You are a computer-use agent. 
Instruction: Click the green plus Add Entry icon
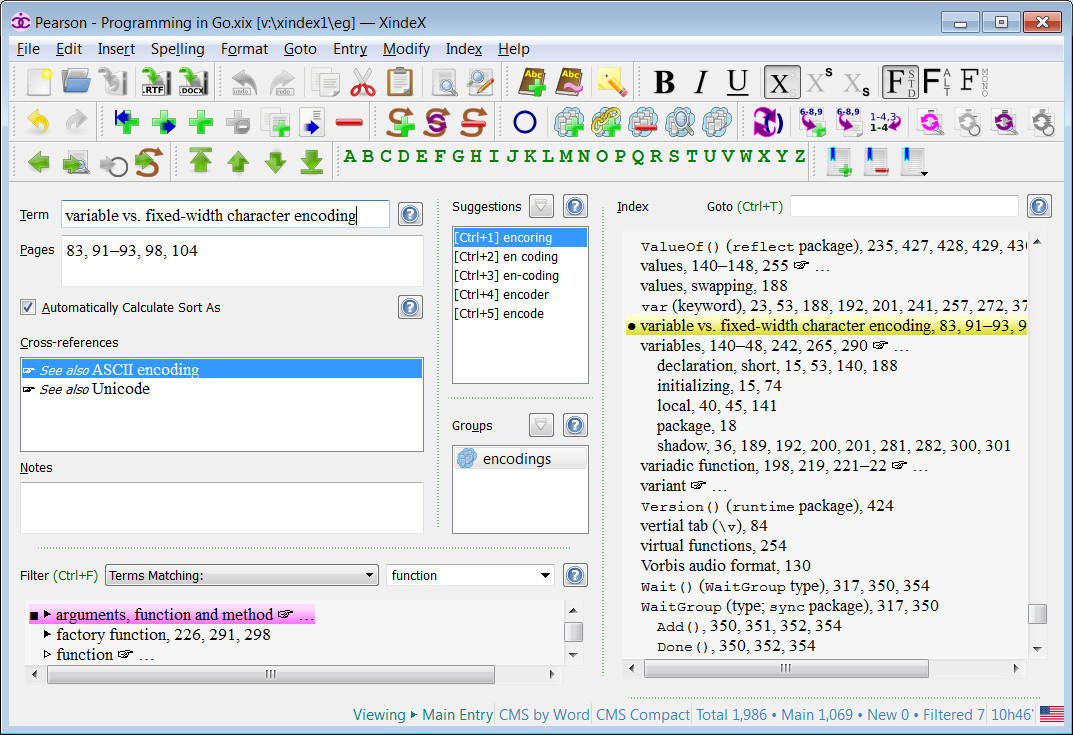click(x=201, y=122)
